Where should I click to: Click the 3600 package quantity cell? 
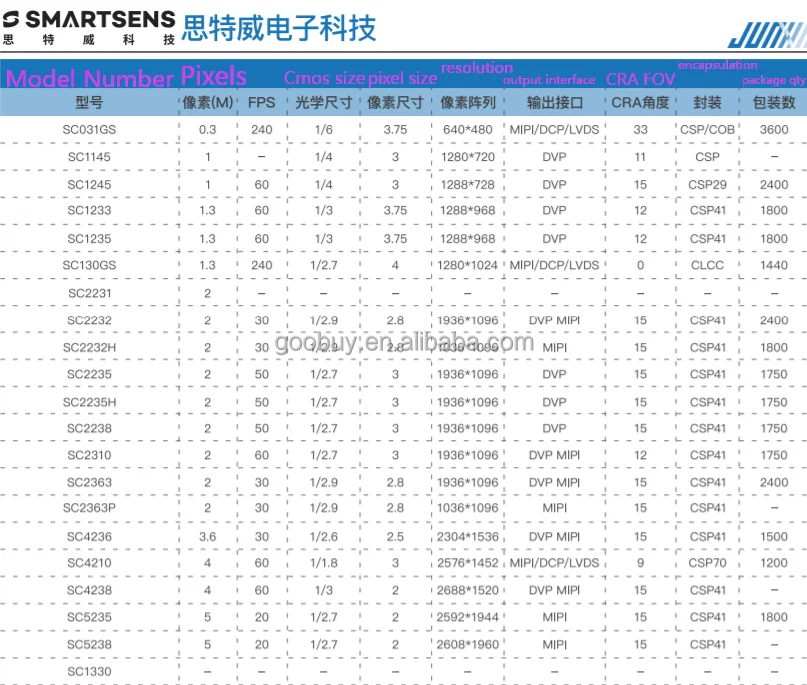point(773,130)
